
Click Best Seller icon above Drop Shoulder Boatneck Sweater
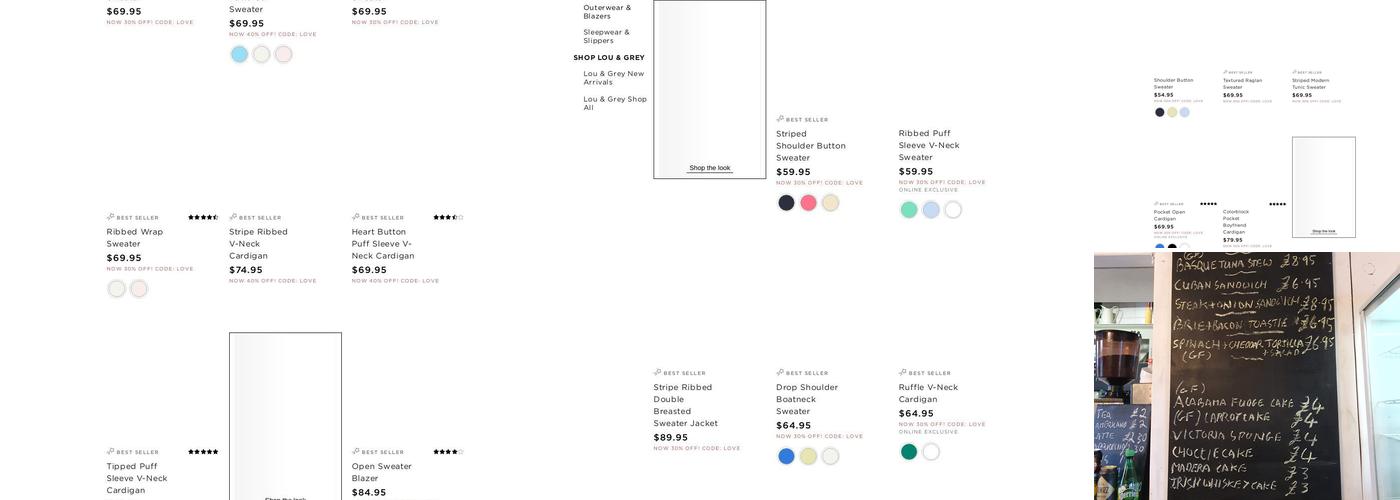click(x=780, y=373)
